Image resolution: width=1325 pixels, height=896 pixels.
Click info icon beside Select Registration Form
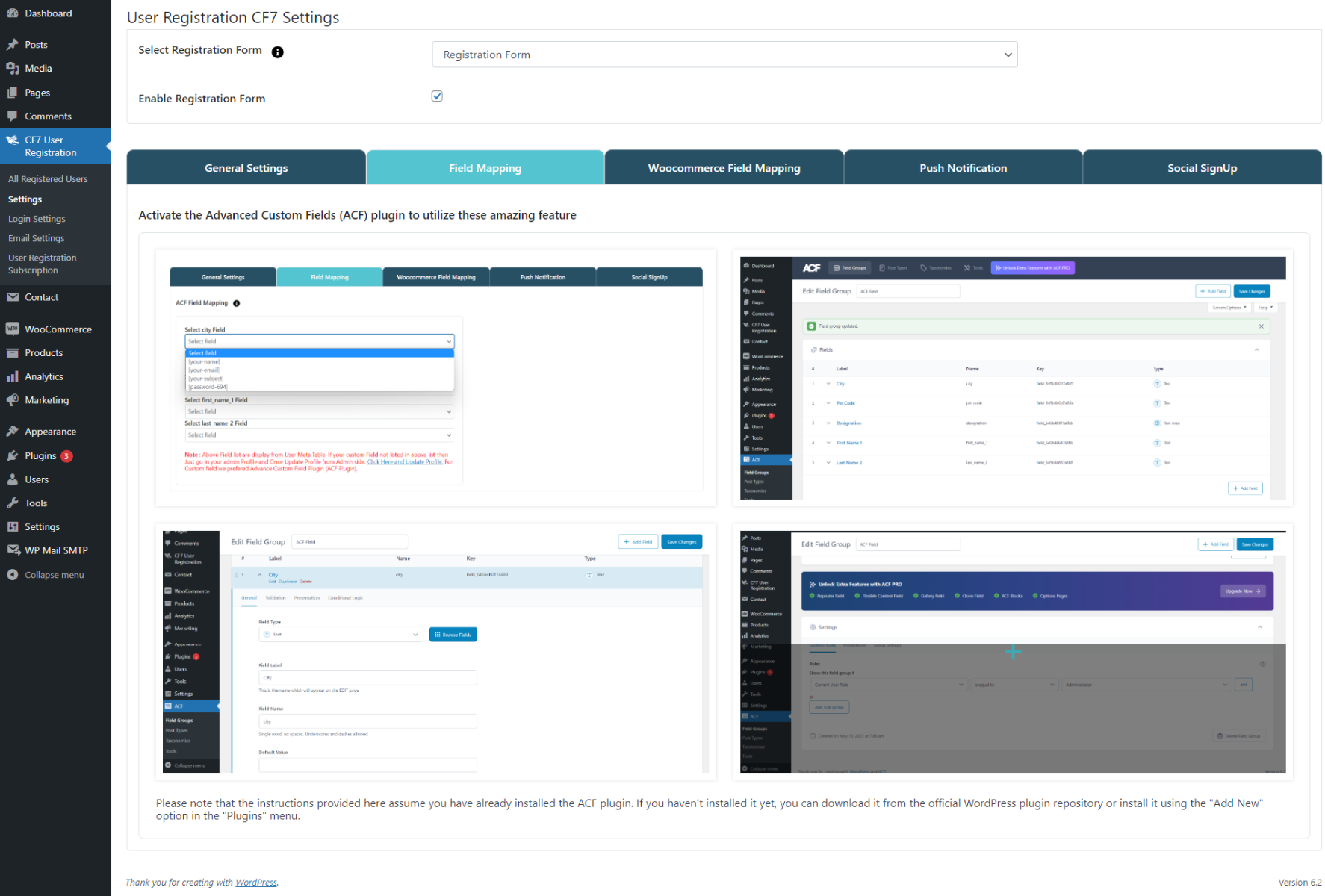[278, 52]
